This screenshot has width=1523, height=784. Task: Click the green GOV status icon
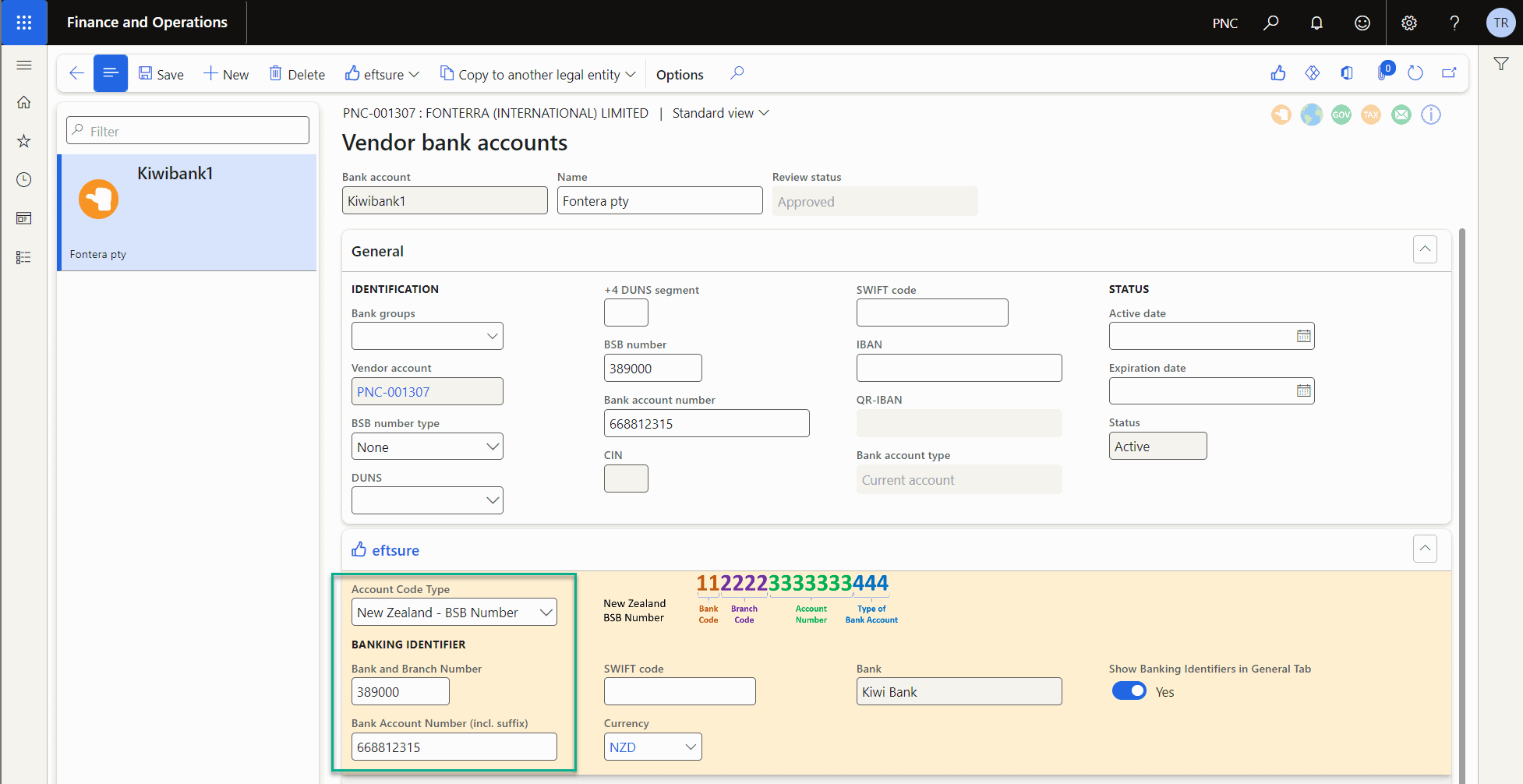[x=1341, y=115]
